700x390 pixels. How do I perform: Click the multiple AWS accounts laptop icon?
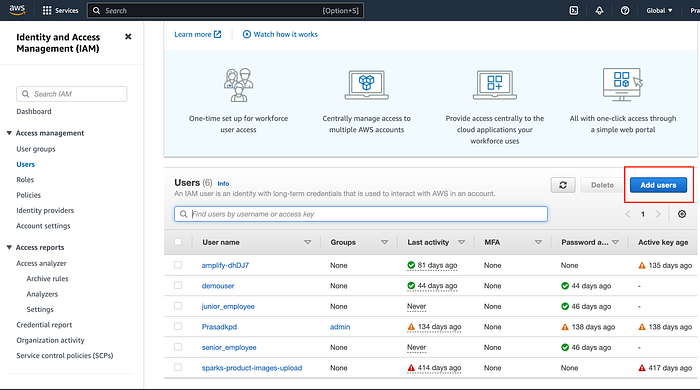coord(367,85)
